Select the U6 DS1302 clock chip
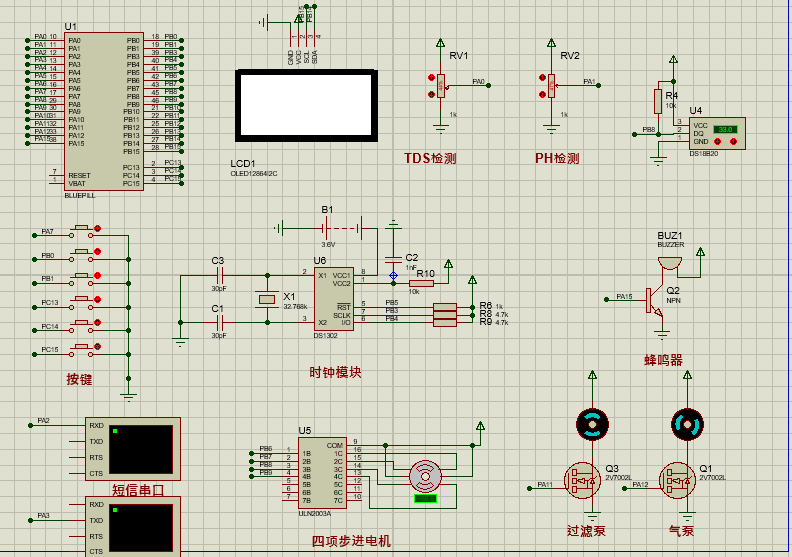The image size is (792, 557). point(334,299)
